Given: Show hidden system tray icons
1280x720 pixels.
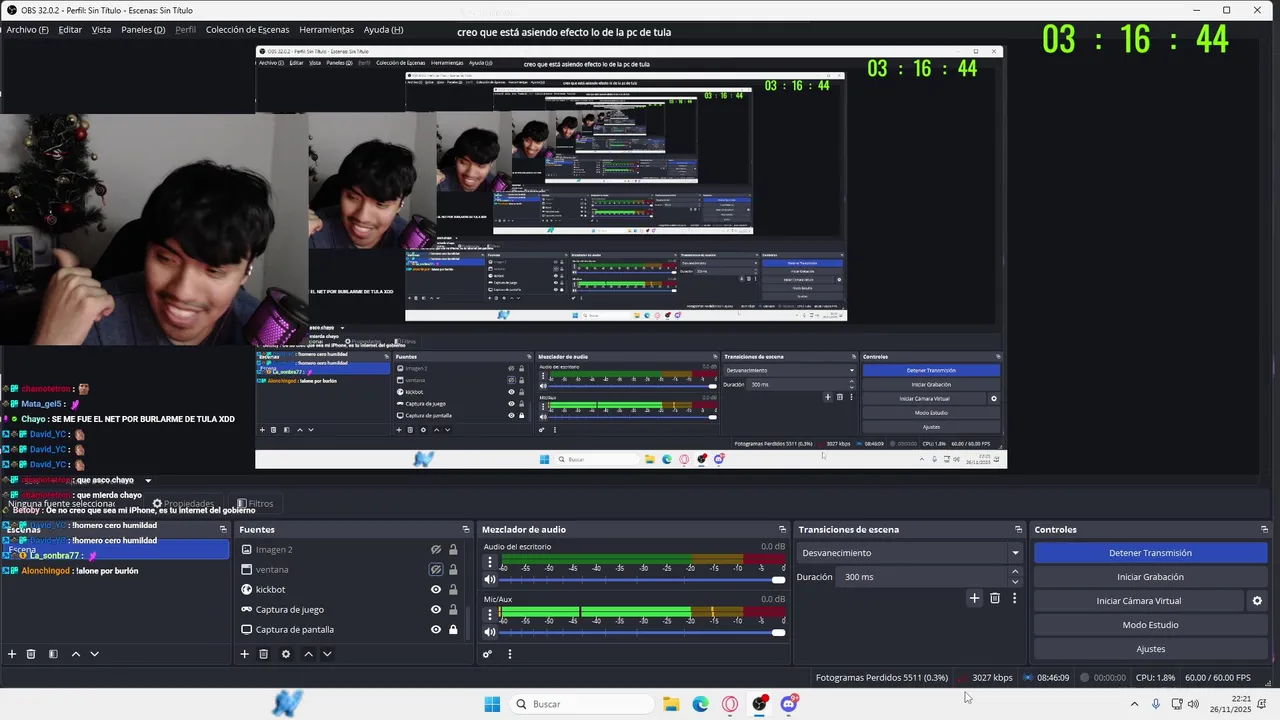Looking at the screenshot, I should tap(1134, 704).
